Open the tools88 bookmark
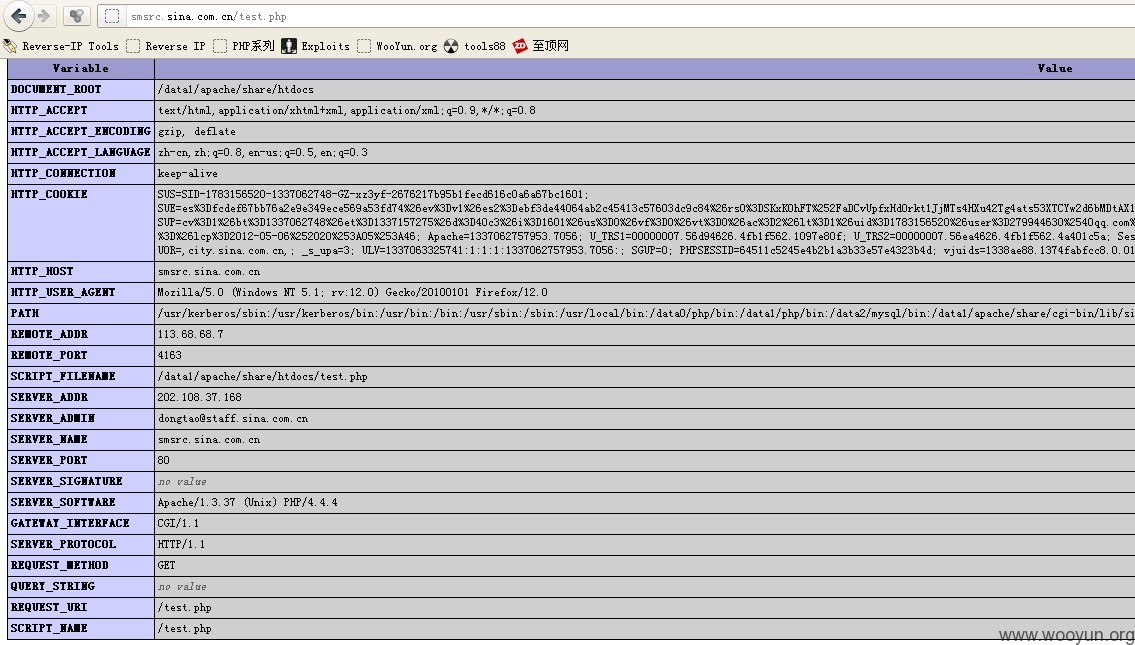This screenshot has height=645, width=1135. point(475,46)
